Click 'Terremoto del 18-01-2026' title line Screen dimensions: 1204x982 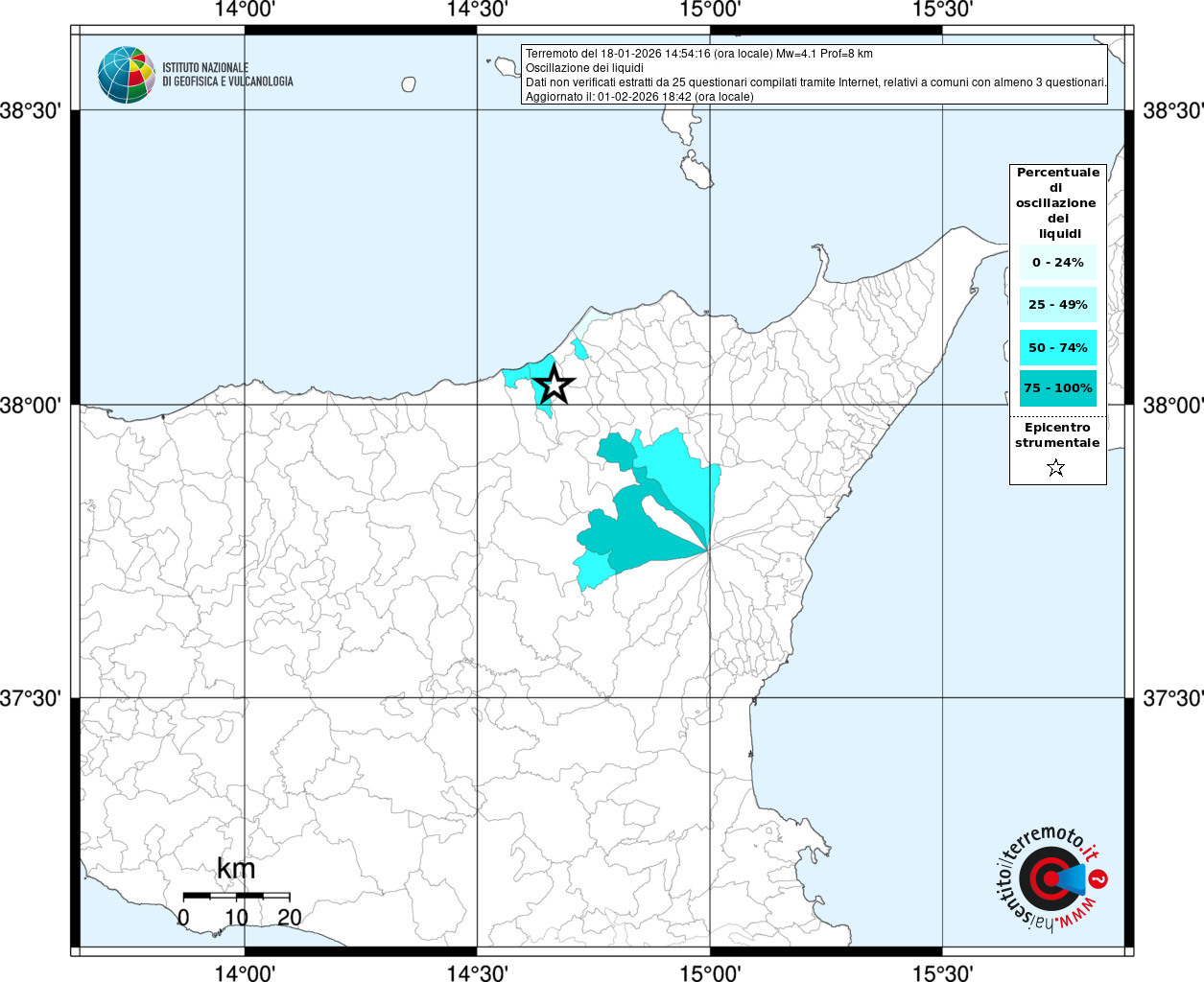[699, 54]
